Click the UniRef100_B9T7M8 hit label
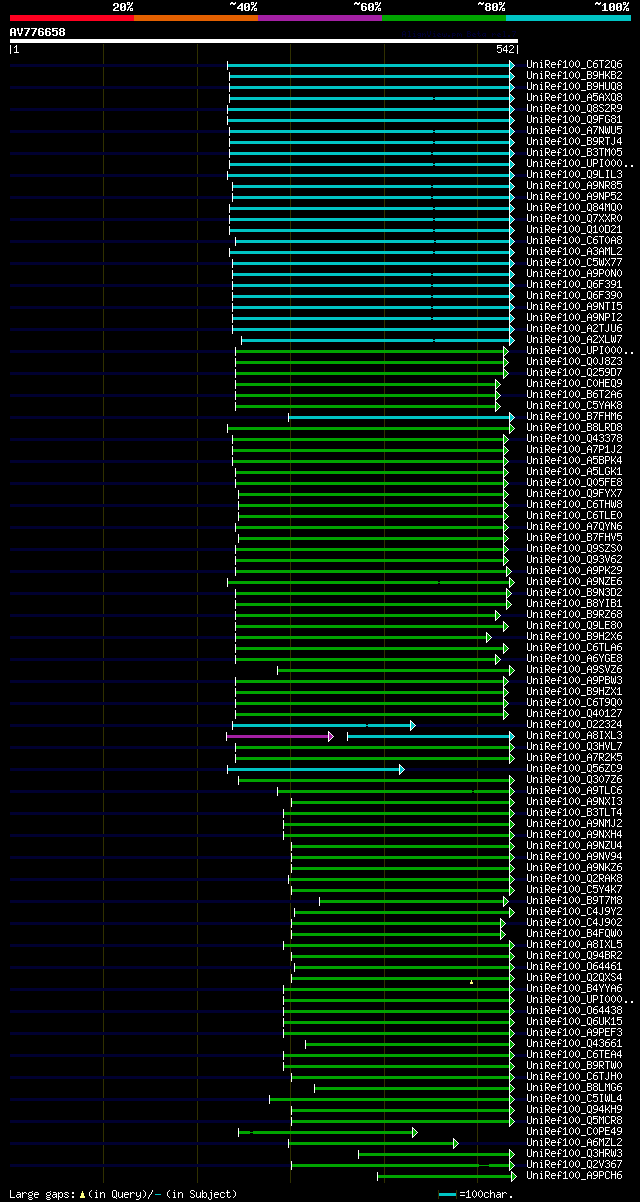This screenshot has height=1202, width=640. tap(575, 901)
